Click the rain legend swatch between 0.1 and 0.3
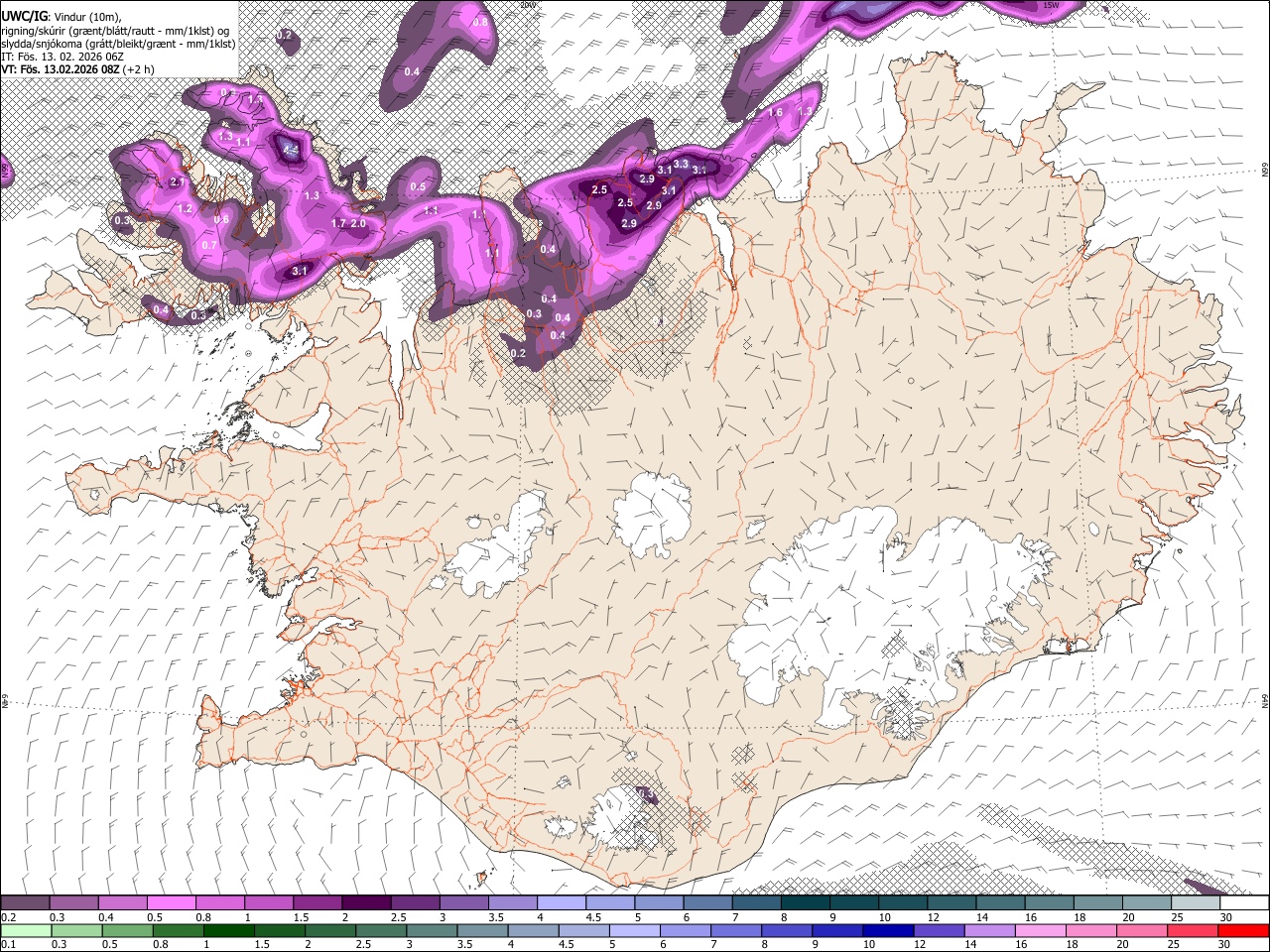Image resolution: width=1270 pixels, height=952 pixels. click(26, 931)
